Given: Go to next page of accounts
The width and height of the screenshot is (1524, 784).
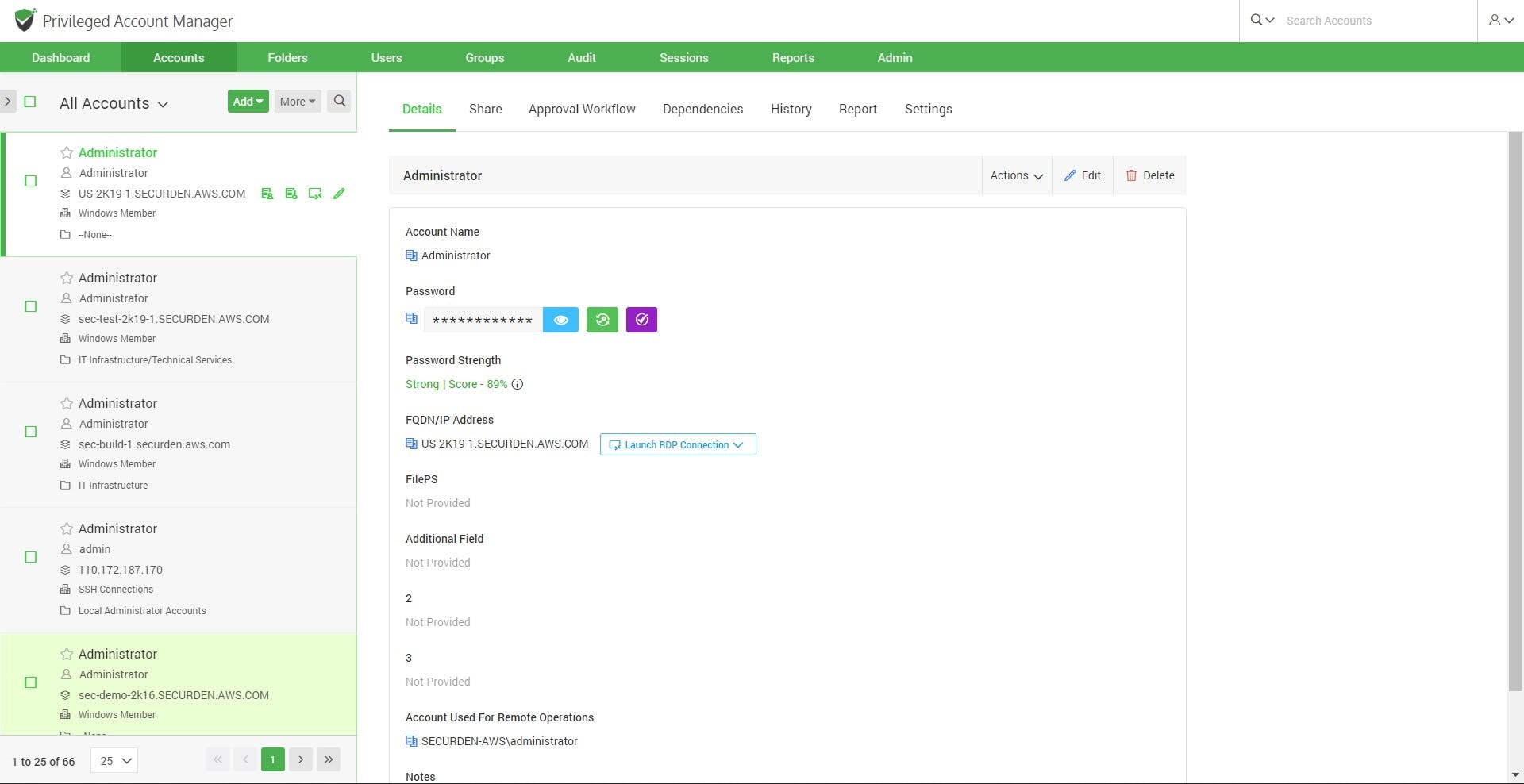Looking at the screenshot, I should point(301,760).
